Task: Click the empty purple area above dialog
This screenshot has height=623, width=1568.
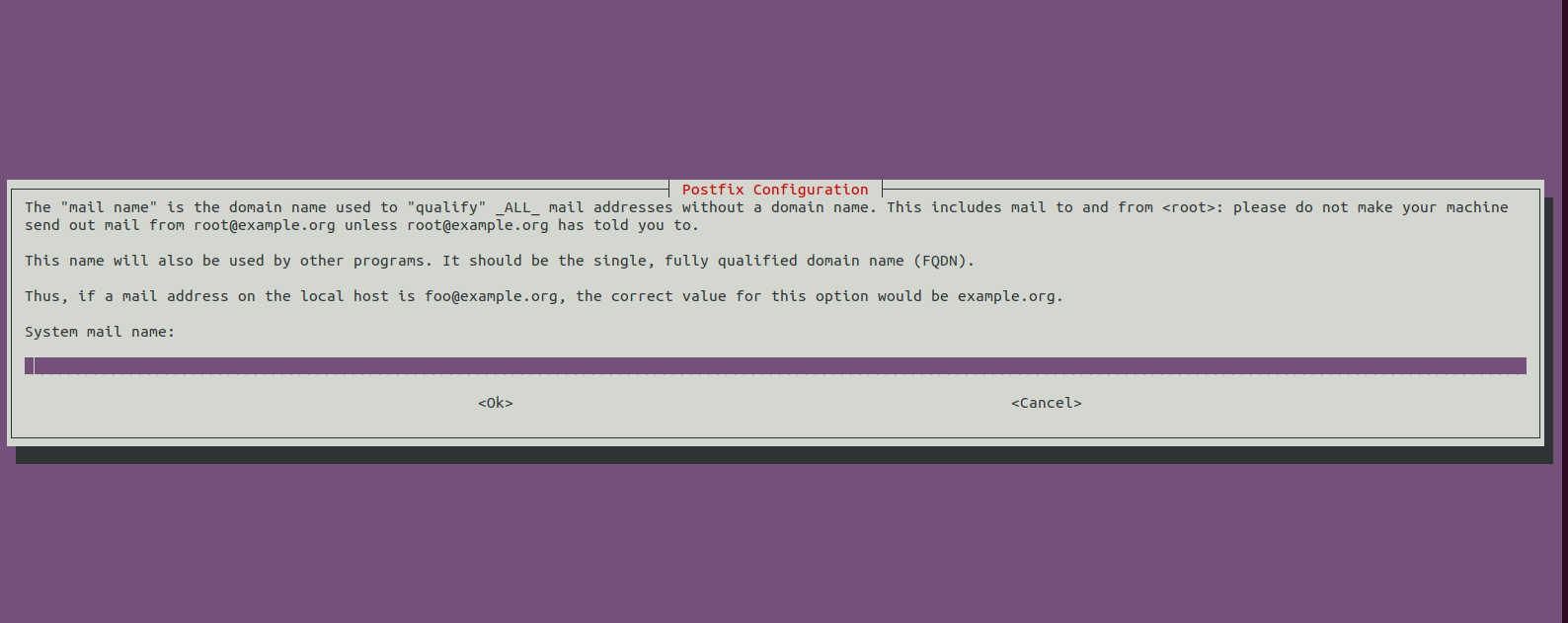Action: (x=780, y=89)
